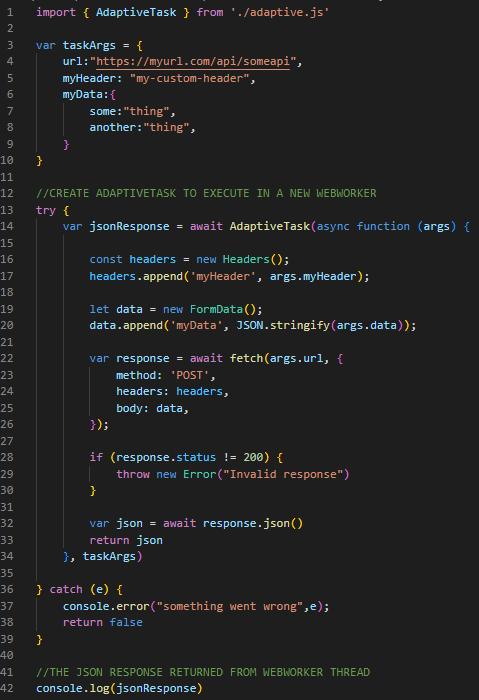This screenshot has height=700, width=479.
Task: Click 'taskArgs' argument on line 34
Action: (x=109, y=557)
